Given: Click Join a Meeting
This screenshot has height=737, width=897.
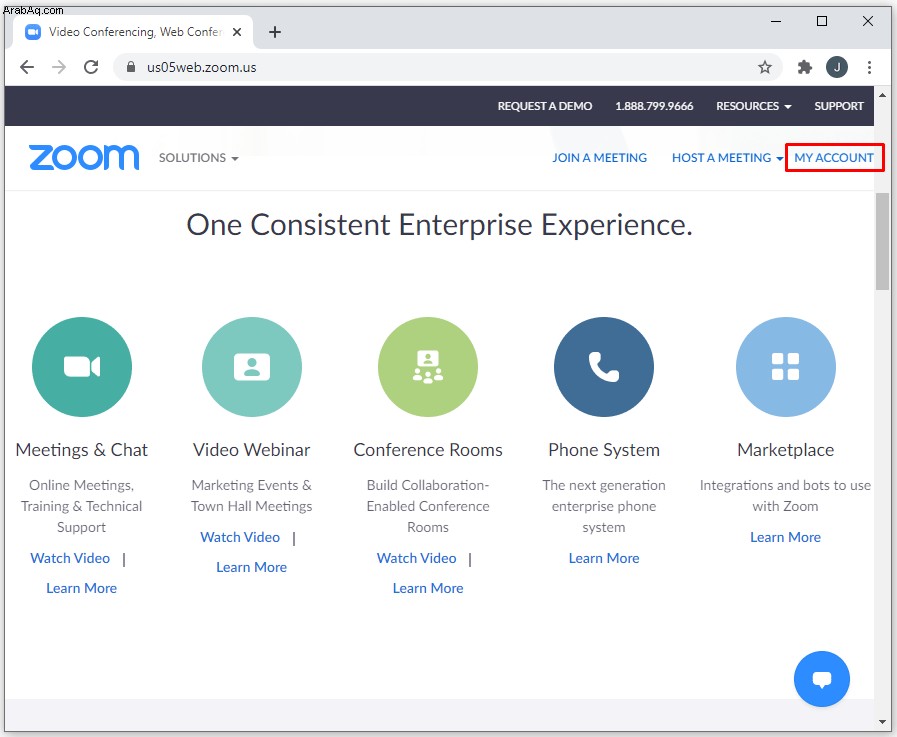Looking at the screenshot, I should coord(599,158).
